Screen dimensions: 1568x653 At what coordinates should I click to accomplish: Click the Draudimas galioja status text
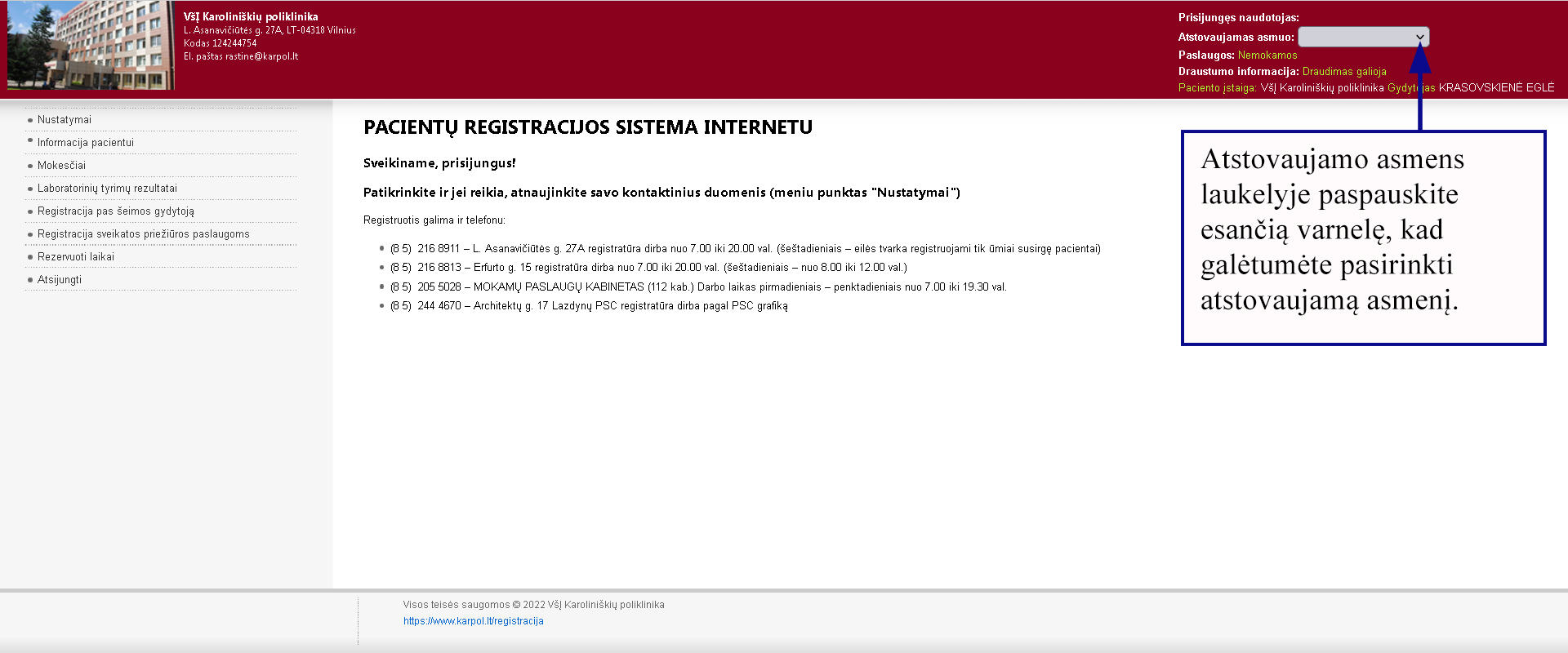click(x=1344, y=72)
